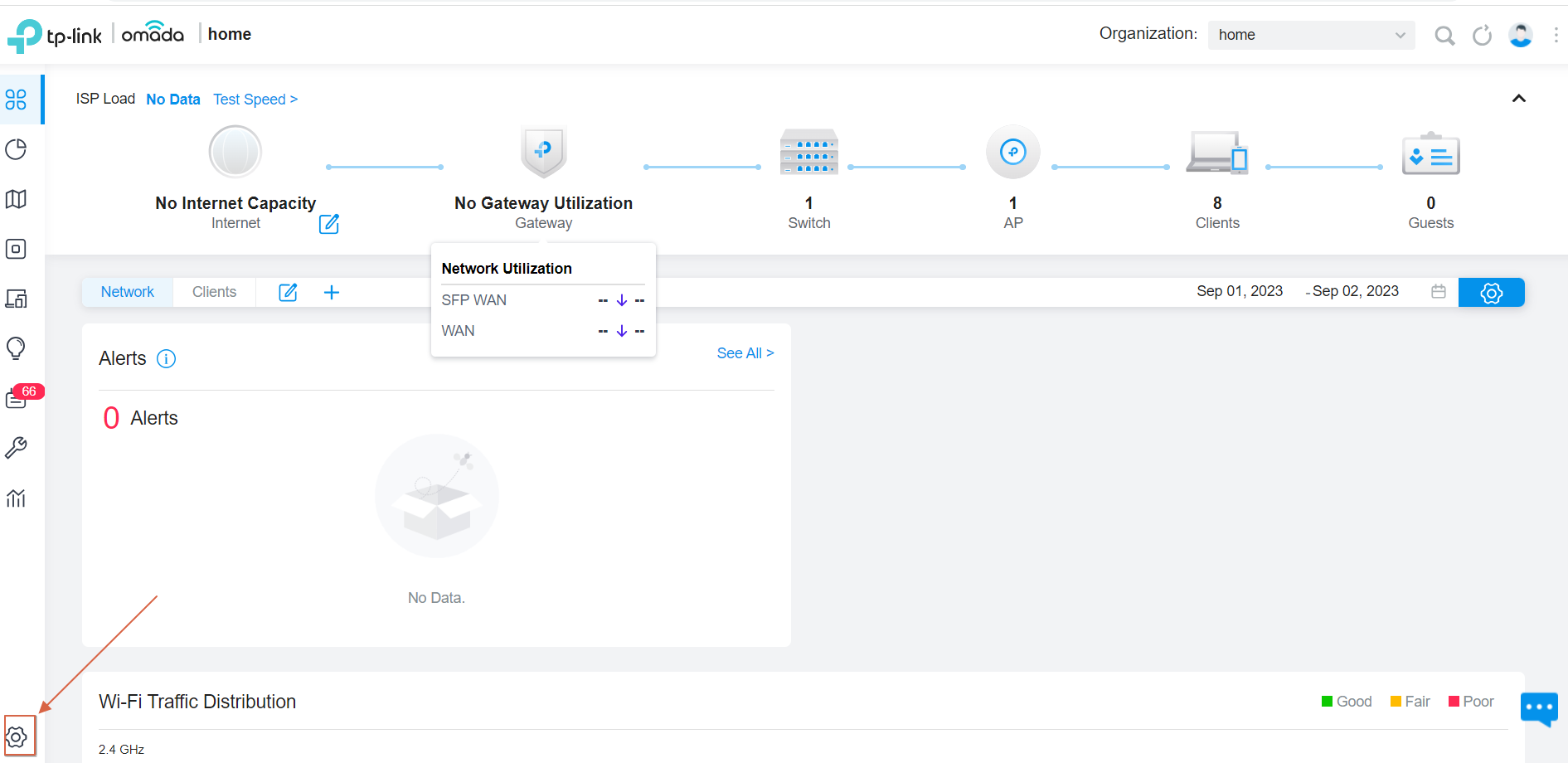Switch to the Network tab
Viewport: 1568px width, 763px height.
pyautogui.click(x=128, y=292)
